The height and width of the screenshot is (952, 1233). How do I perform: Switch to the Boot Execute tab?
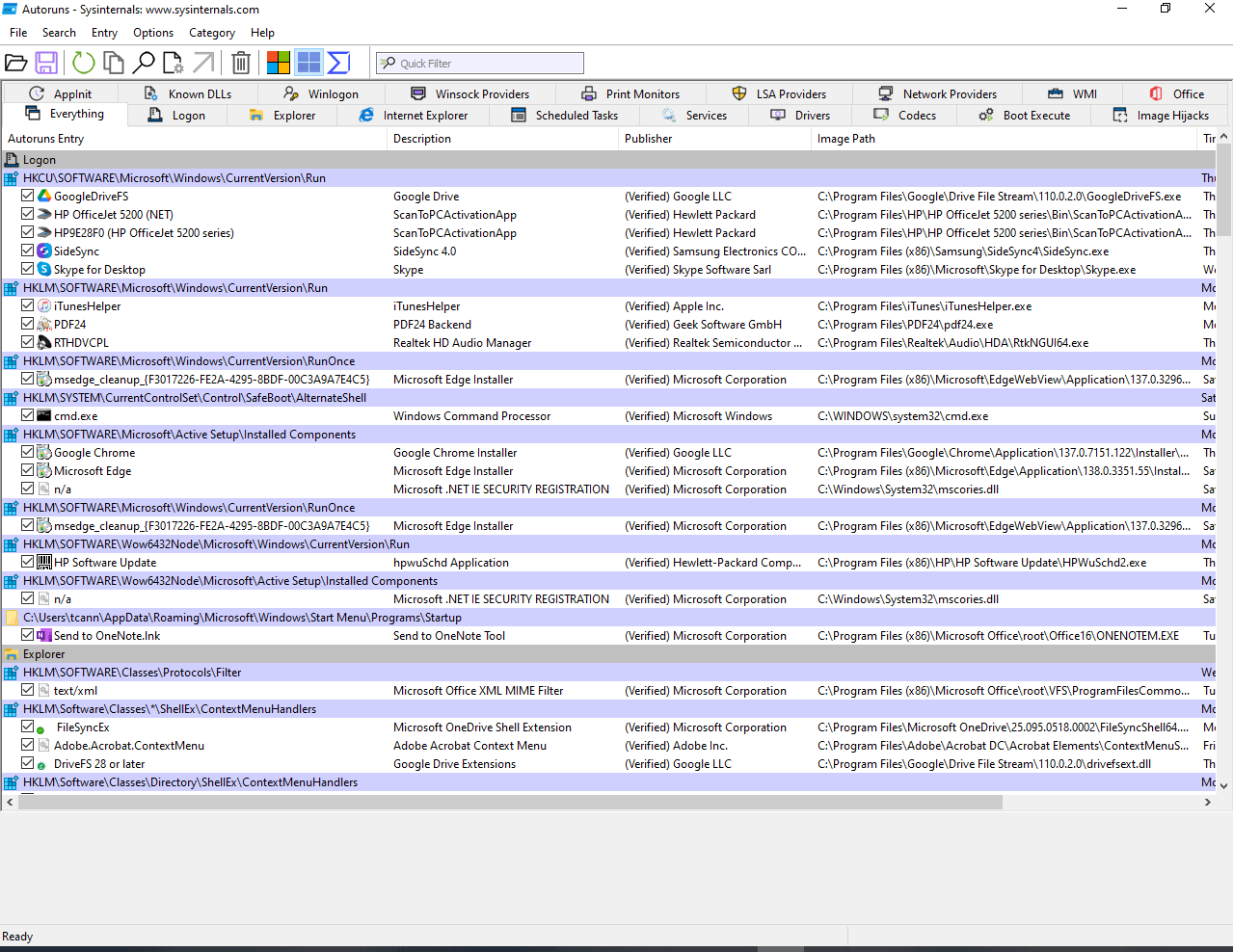pos(1025,115)
